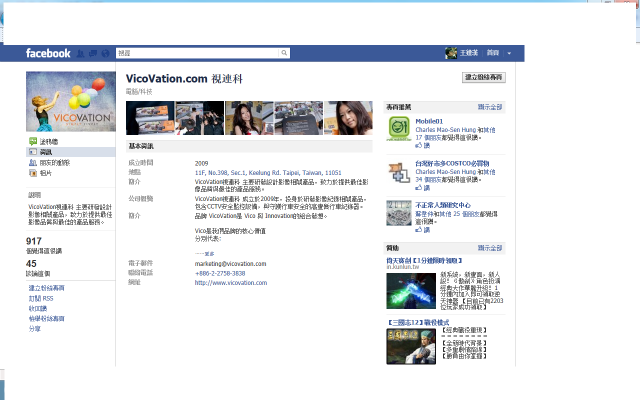The height and width of the screenshot is (400, 640).
Task: Open Mobile01 page icon
Action: pos(399,129)
